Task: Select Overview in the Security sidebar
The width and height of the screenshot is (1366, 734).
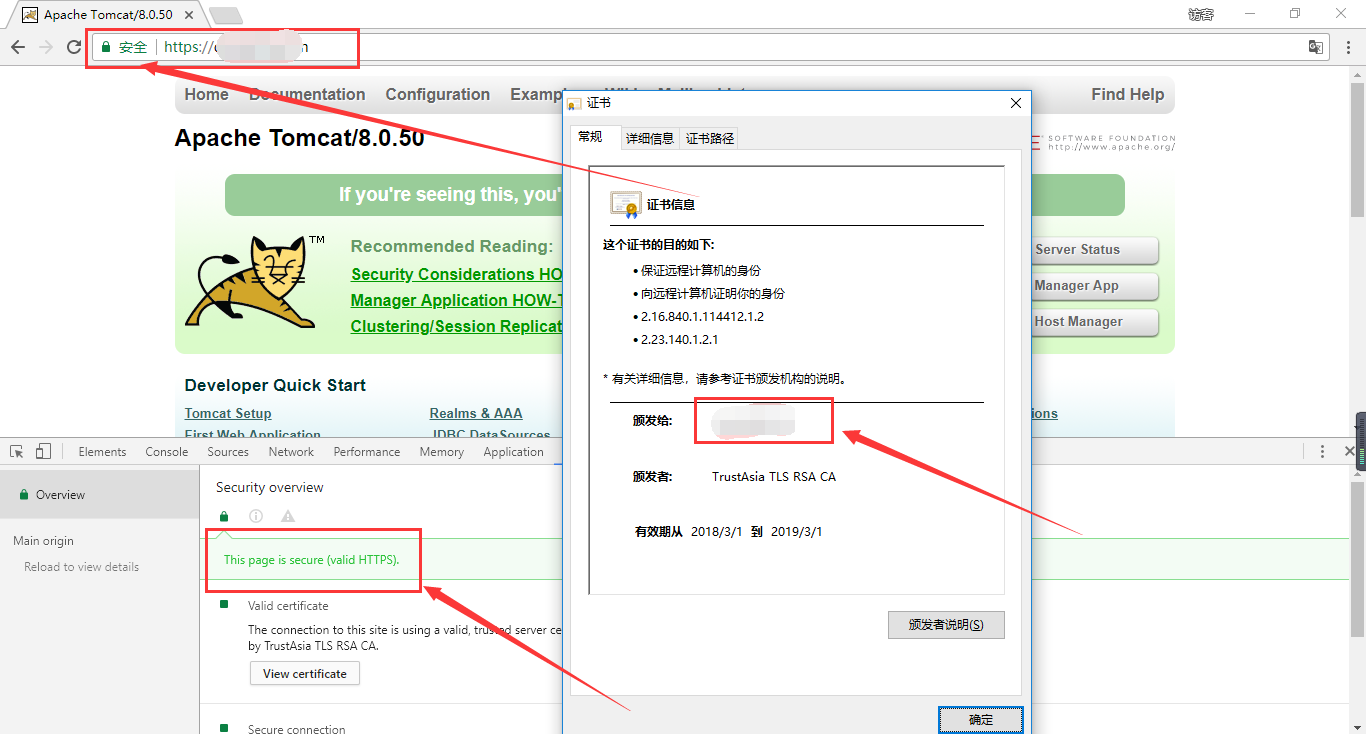Action: click(x=100, y=495)
